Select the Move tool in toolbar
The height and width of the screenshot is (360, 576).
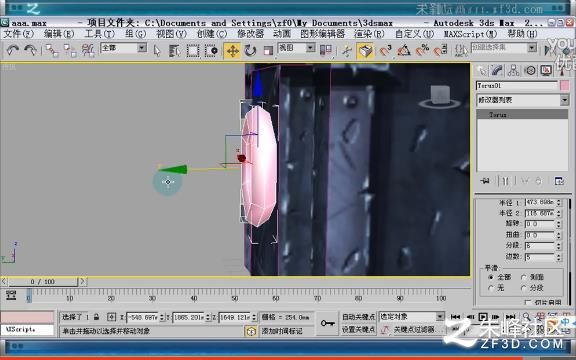(x=233, y=51)
